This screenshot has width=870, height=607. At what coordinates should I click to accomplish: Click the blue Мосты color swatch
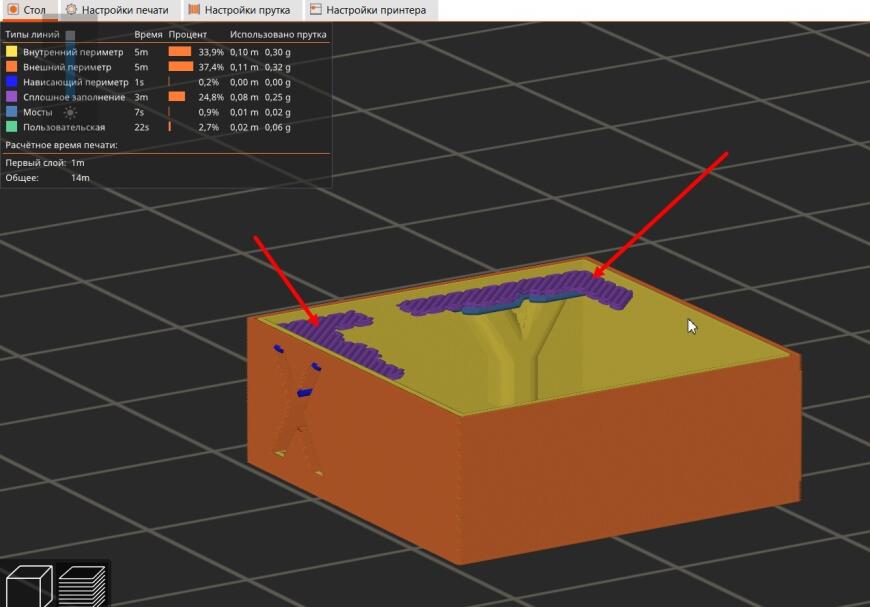coord(12,112)
